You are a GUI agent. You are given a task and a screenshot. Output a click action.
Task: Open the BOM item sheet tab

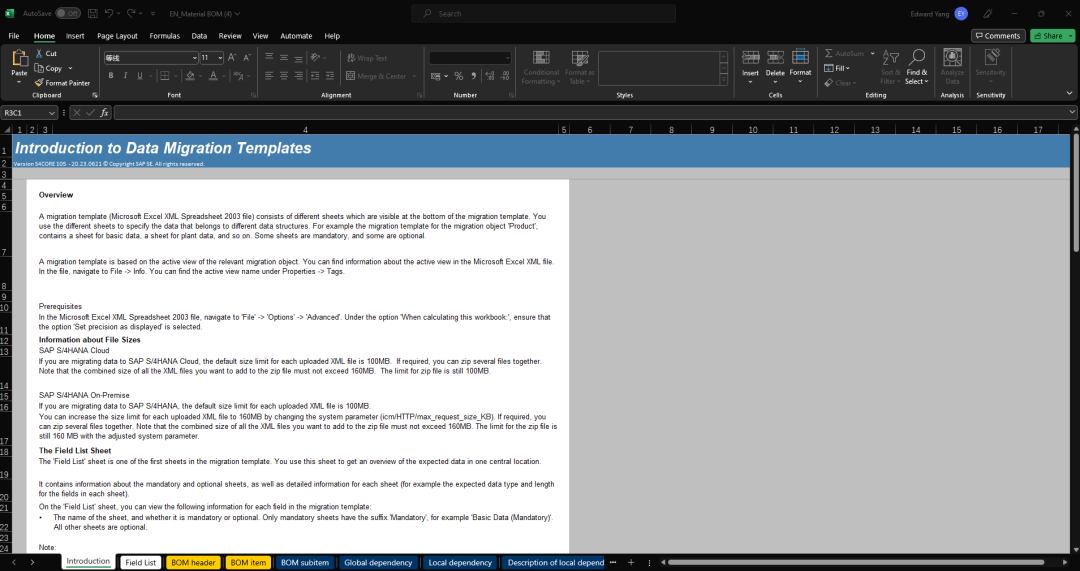point(248,563)
